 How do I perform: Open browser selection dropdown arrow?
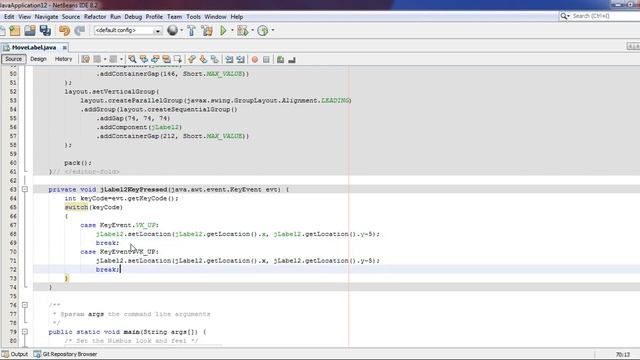click(x=182, y=30)
